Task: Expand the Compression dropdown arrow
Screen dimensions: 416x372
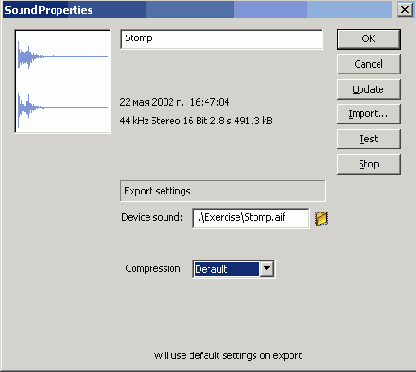Action: 267,269
